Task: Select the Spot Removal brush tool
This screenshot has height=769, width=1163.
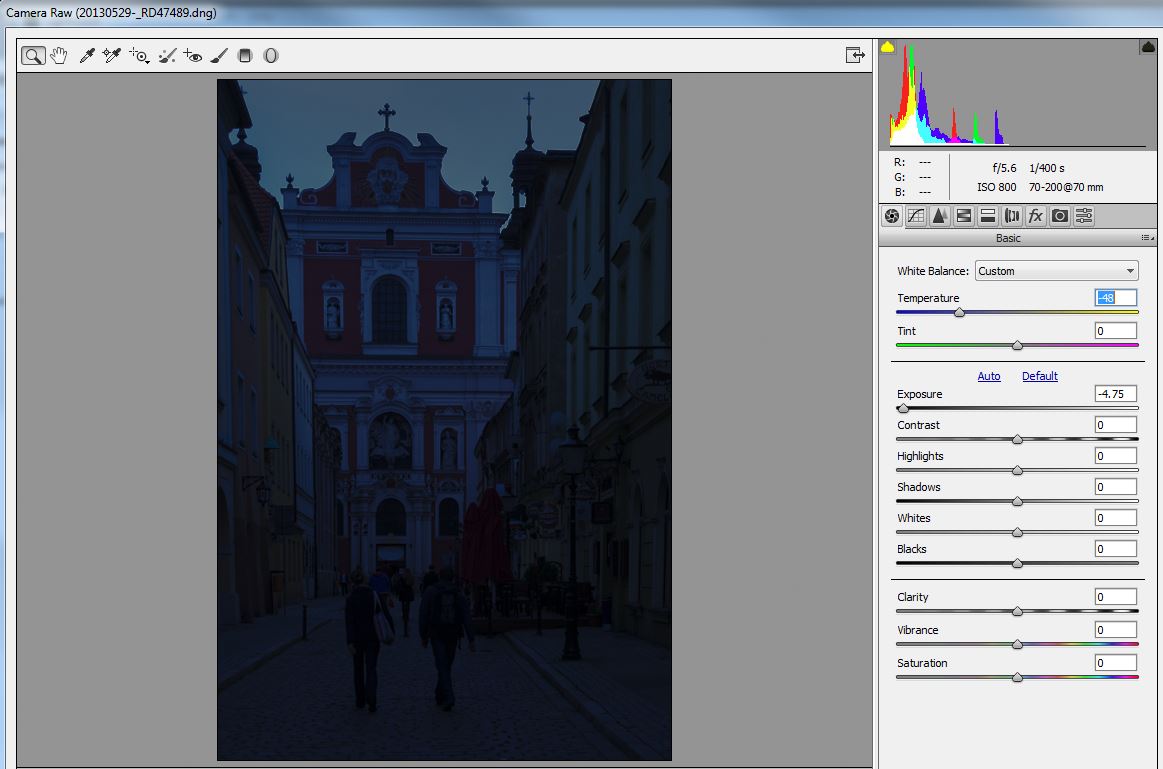Action: click(x=168, y=56)
